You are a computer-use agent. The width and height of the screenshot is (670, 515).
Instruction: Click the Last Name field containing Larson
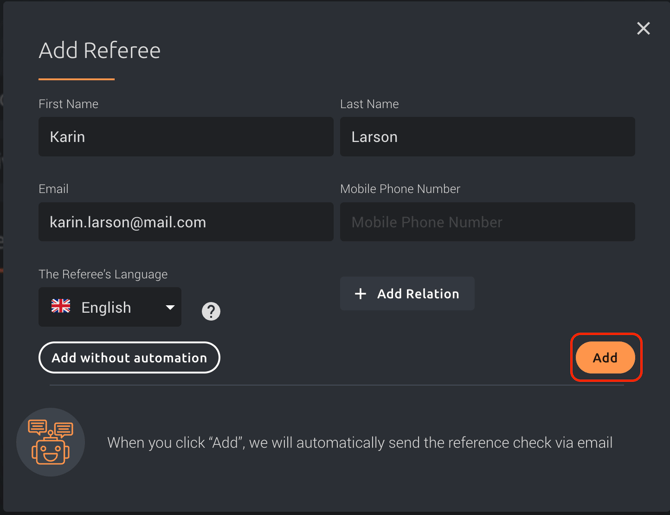coord(487,137)
